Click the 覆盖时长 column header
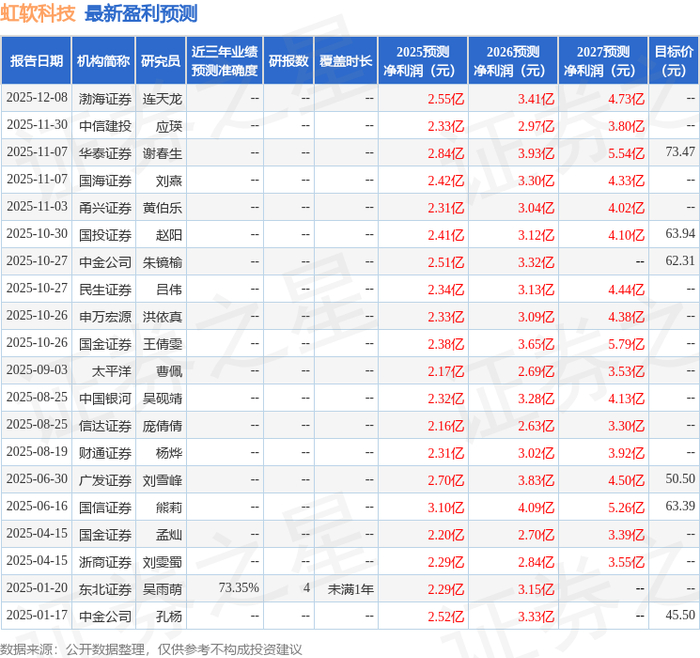Viewport: 700px width, 658px height. 346,61
